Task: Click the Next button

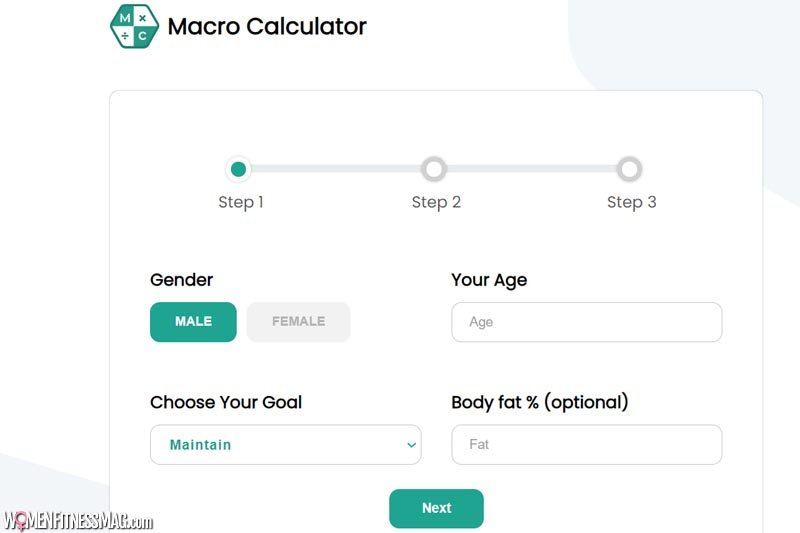Action: pyautogui.click(x=436, y=509)
